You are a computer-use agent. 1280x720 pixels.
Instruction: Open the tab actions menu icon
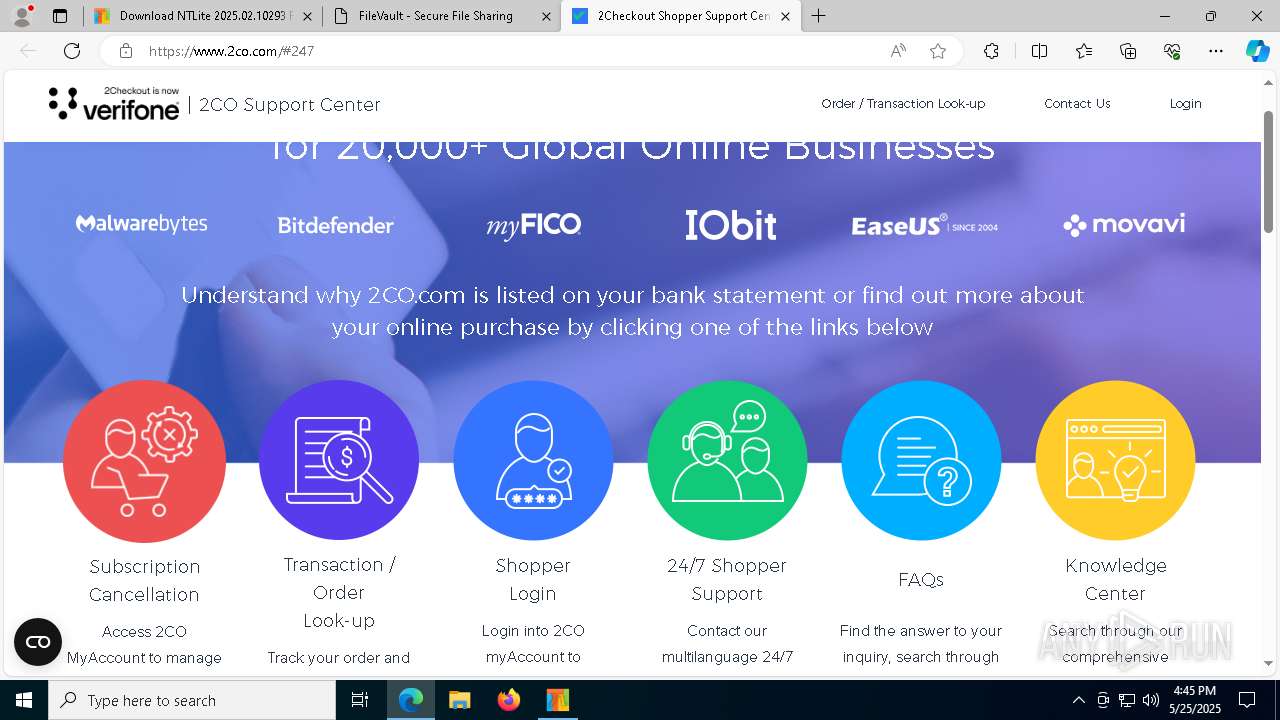pos(60,16)
